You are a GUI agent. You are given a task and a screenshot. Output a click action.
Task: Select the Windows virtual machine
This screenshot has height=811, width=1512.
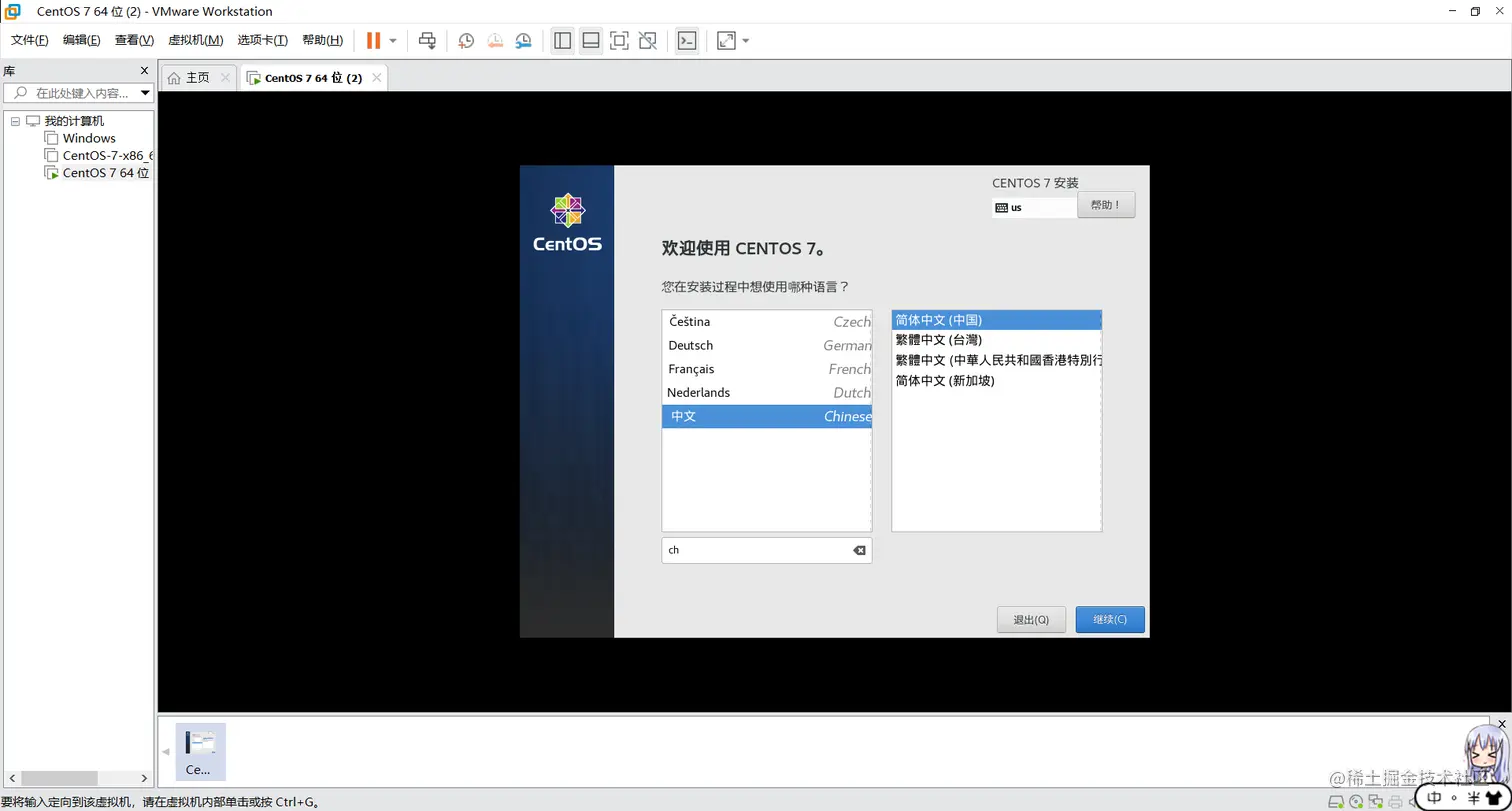89,138
